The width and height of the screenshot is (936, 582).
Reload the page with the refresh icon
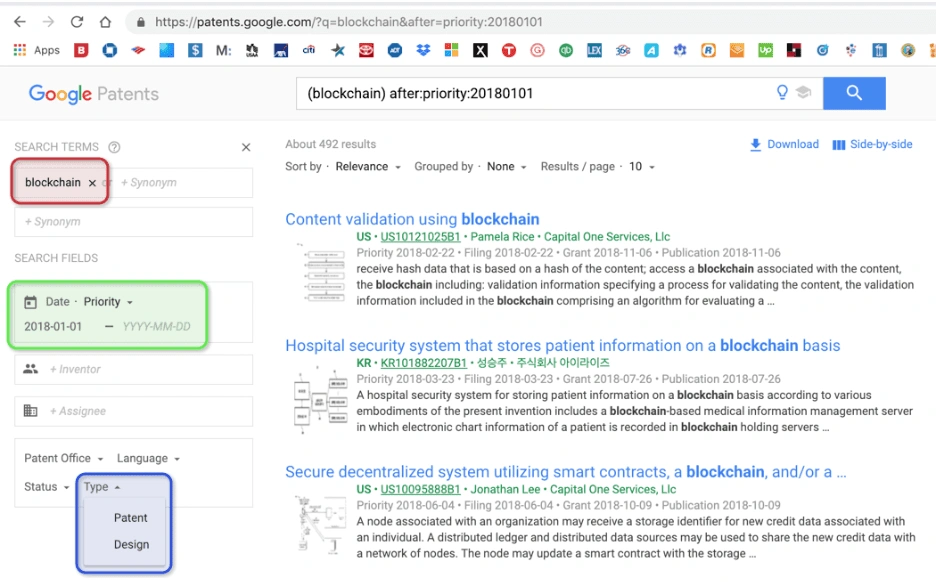[77, 22]
